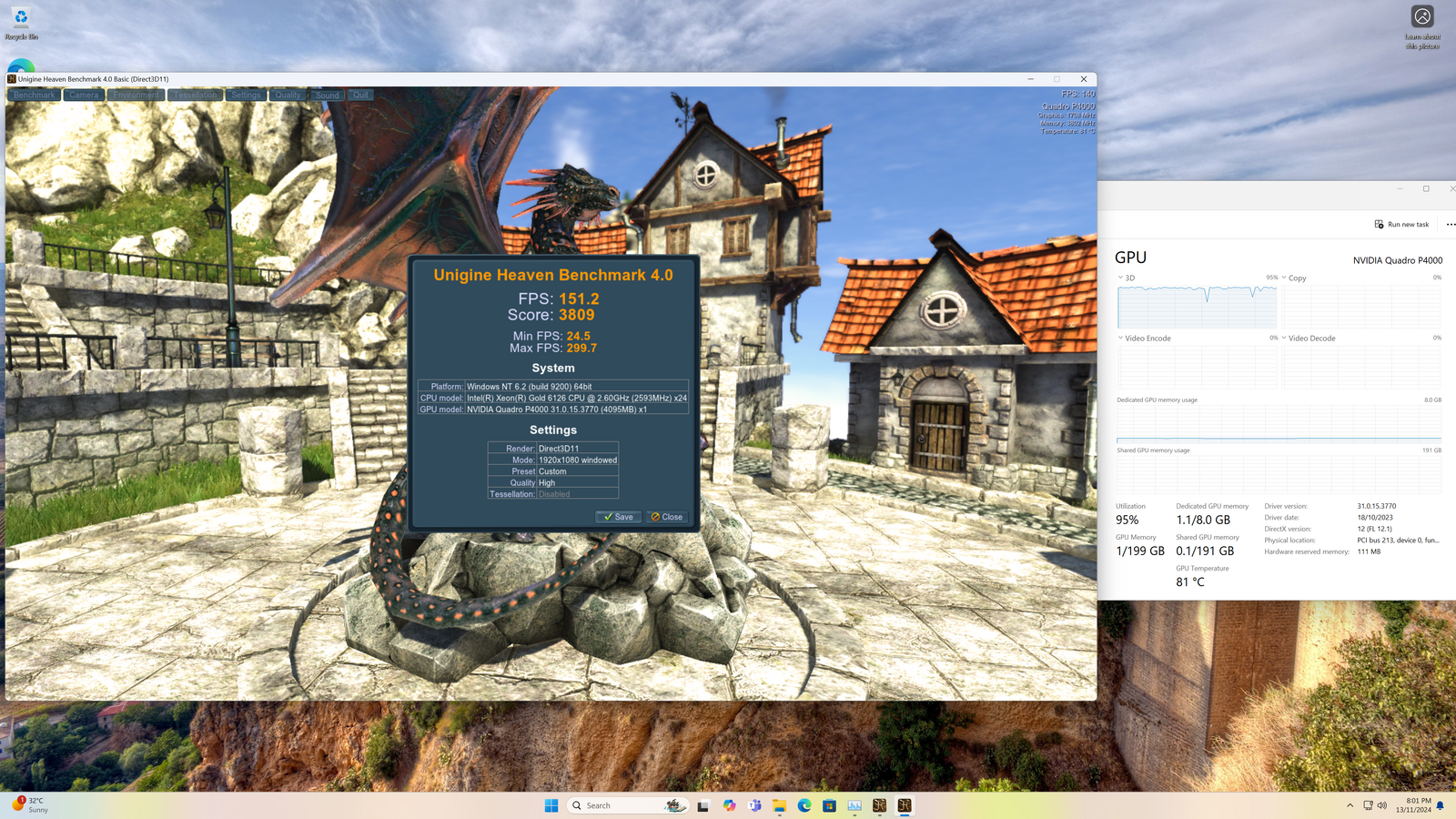
Task: Click the active Heaven Benchmark taskbar icon
Action: pyautogui.click(x=905, y=805)
